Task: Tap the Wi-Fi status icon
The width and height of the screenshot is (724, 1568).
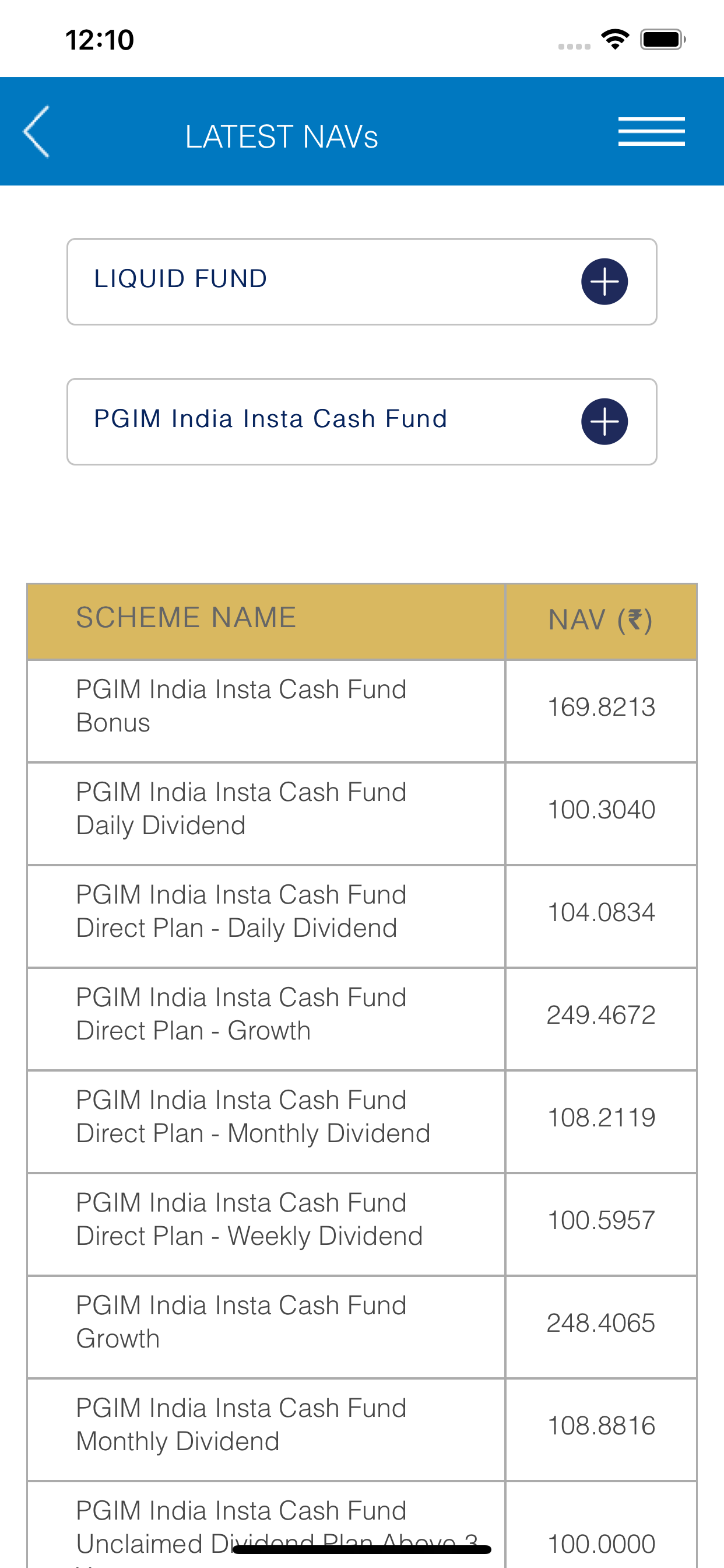Action: pos(614,40)
